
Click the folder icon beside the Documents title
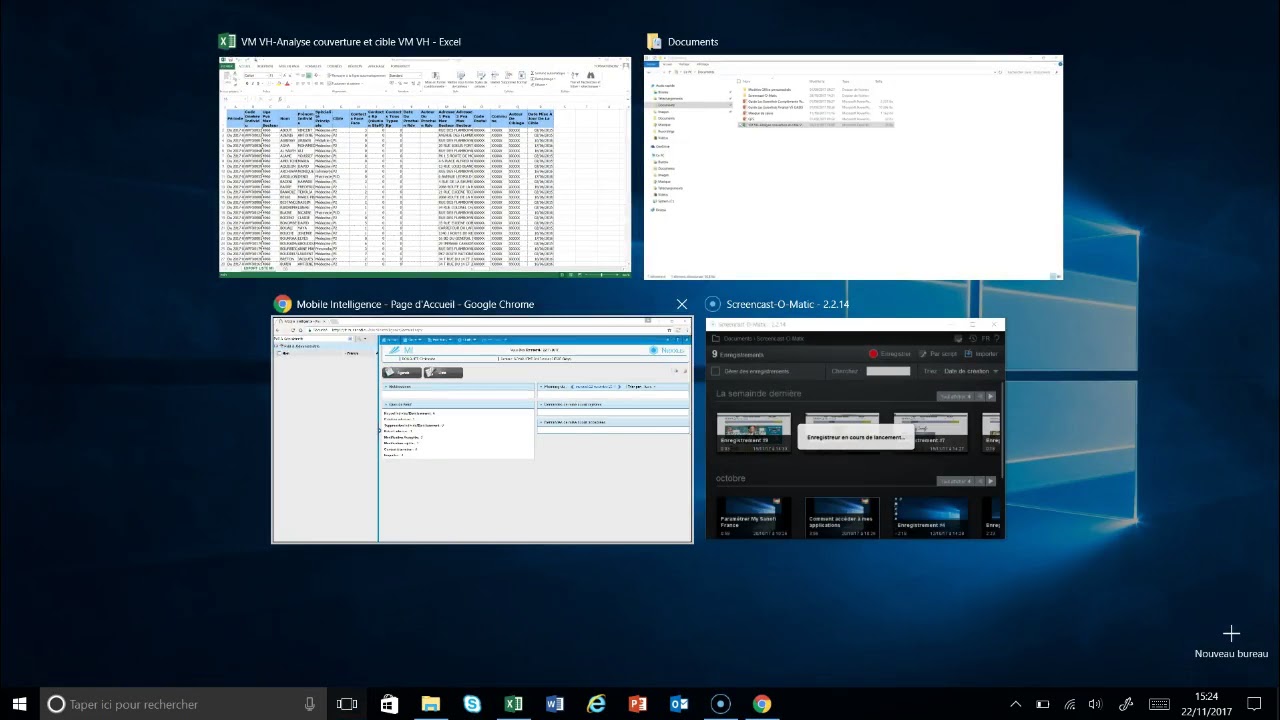coord(654,42)
